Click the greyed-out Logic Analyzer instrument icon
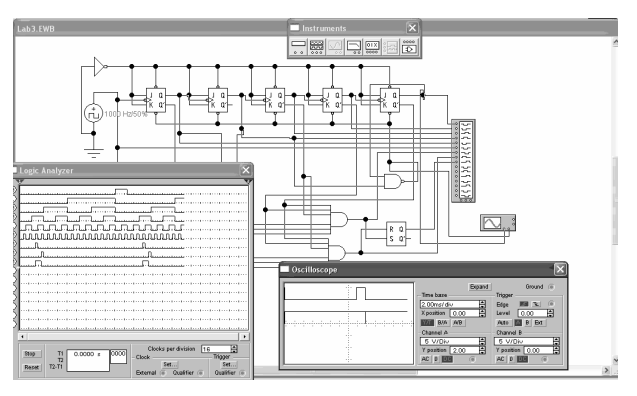The image size is (637, 396). tap(391, 47)
